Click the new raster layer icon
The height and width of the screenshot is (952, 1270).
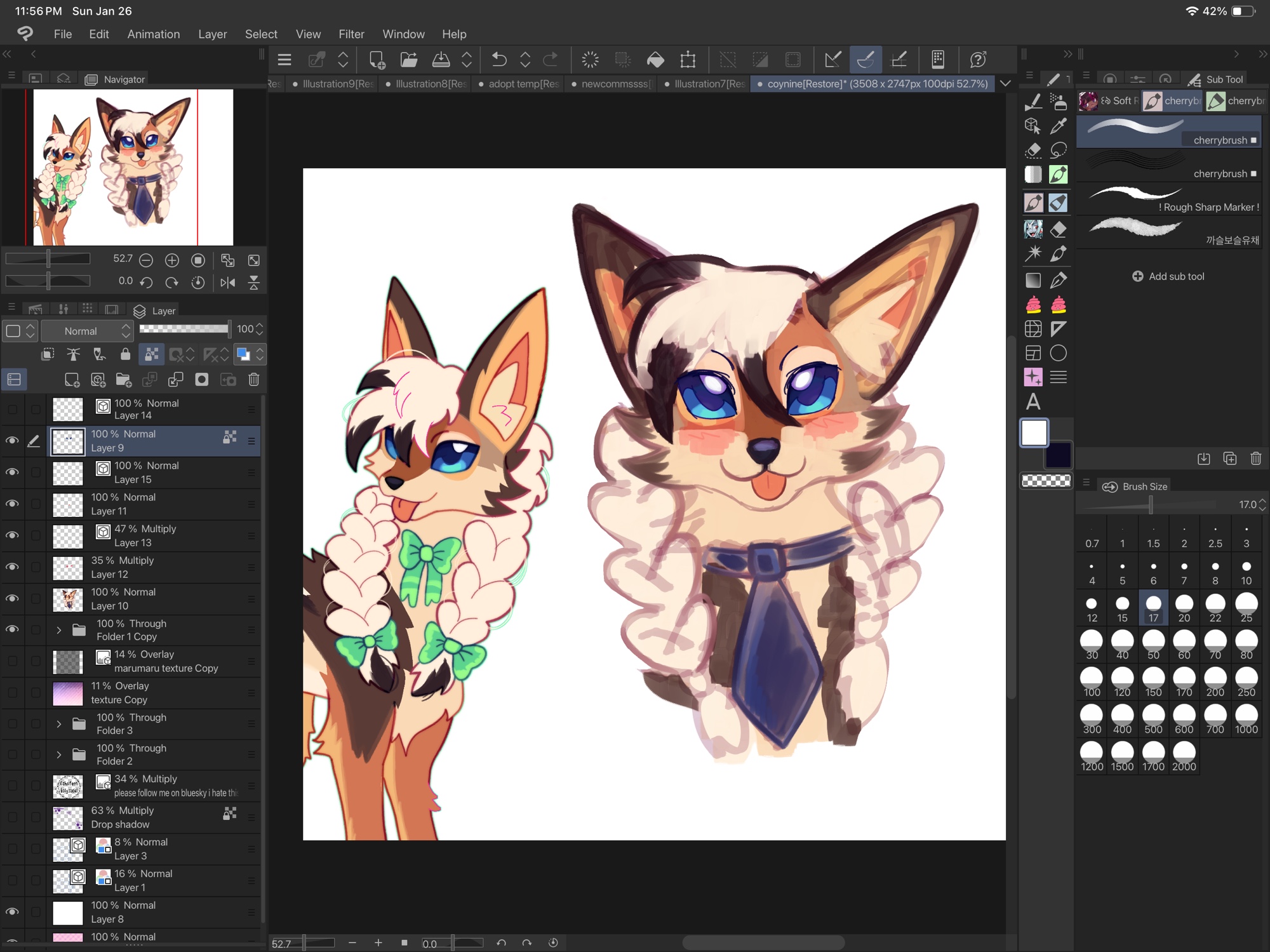72,380
